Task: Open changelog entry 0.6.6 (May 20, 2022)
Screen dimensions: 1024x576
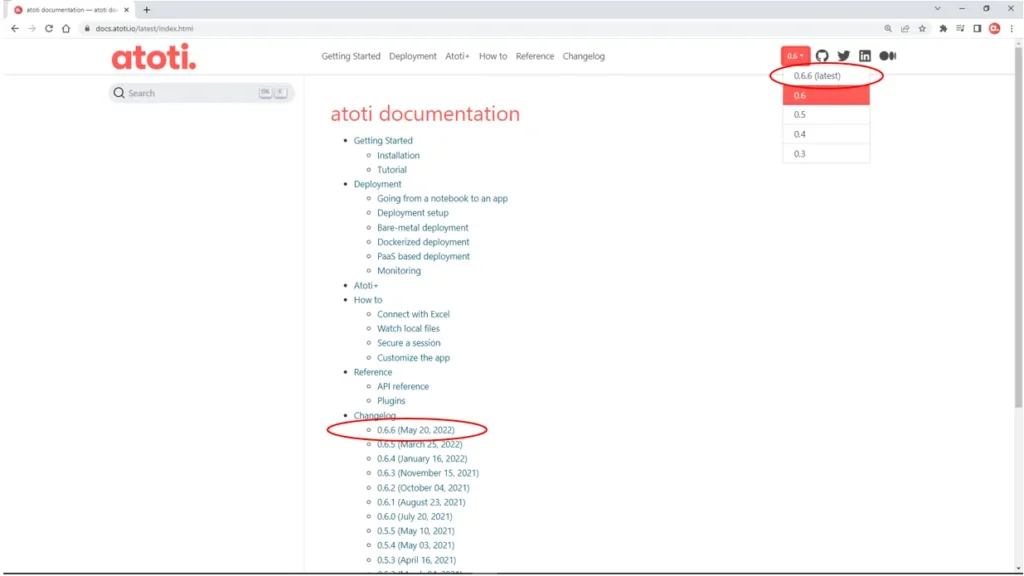Action: (x=415, y=430)
